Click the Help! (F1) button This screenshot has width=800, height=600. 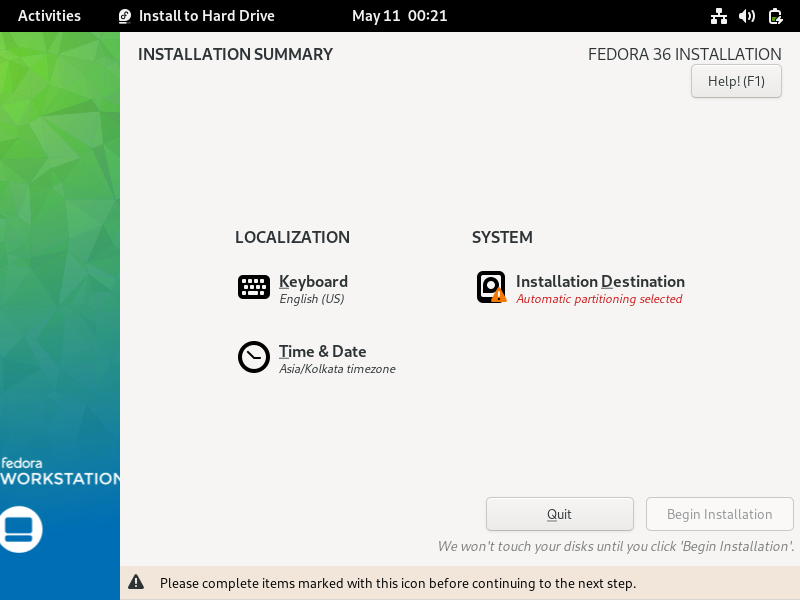[x=736, y=81]
